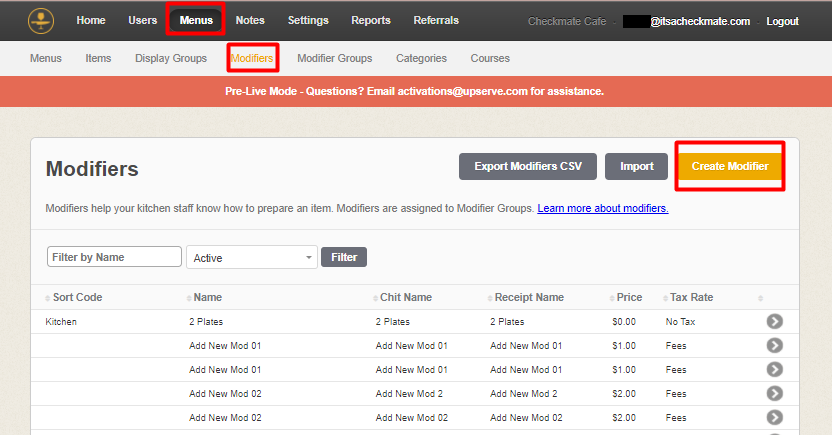The width and height of the screenshot is (832, 435).
Task: Sort by Chit Name column header
Action: coord(406,297)
